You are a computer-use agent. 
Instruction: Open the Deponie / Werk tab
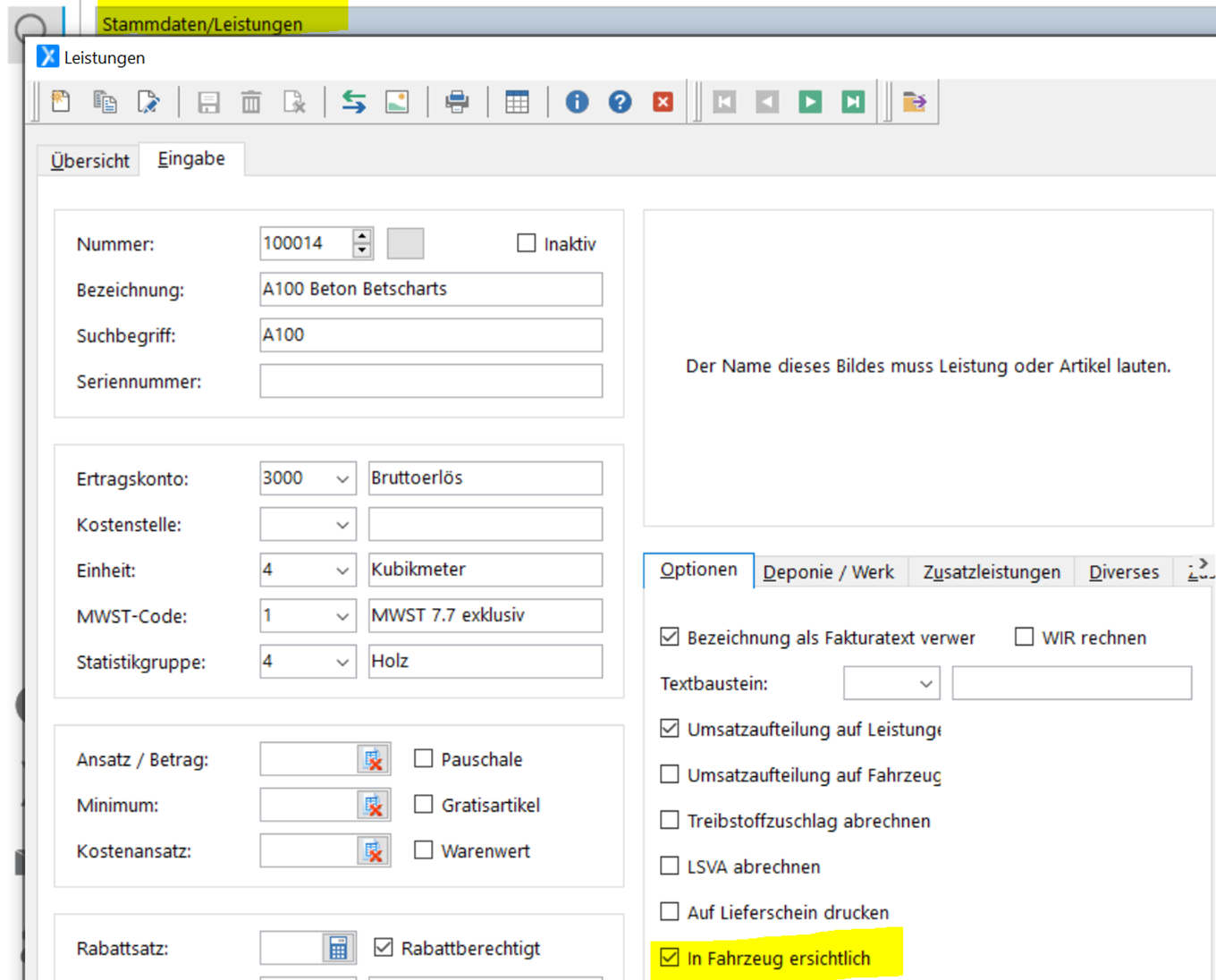tap(828, 572)
